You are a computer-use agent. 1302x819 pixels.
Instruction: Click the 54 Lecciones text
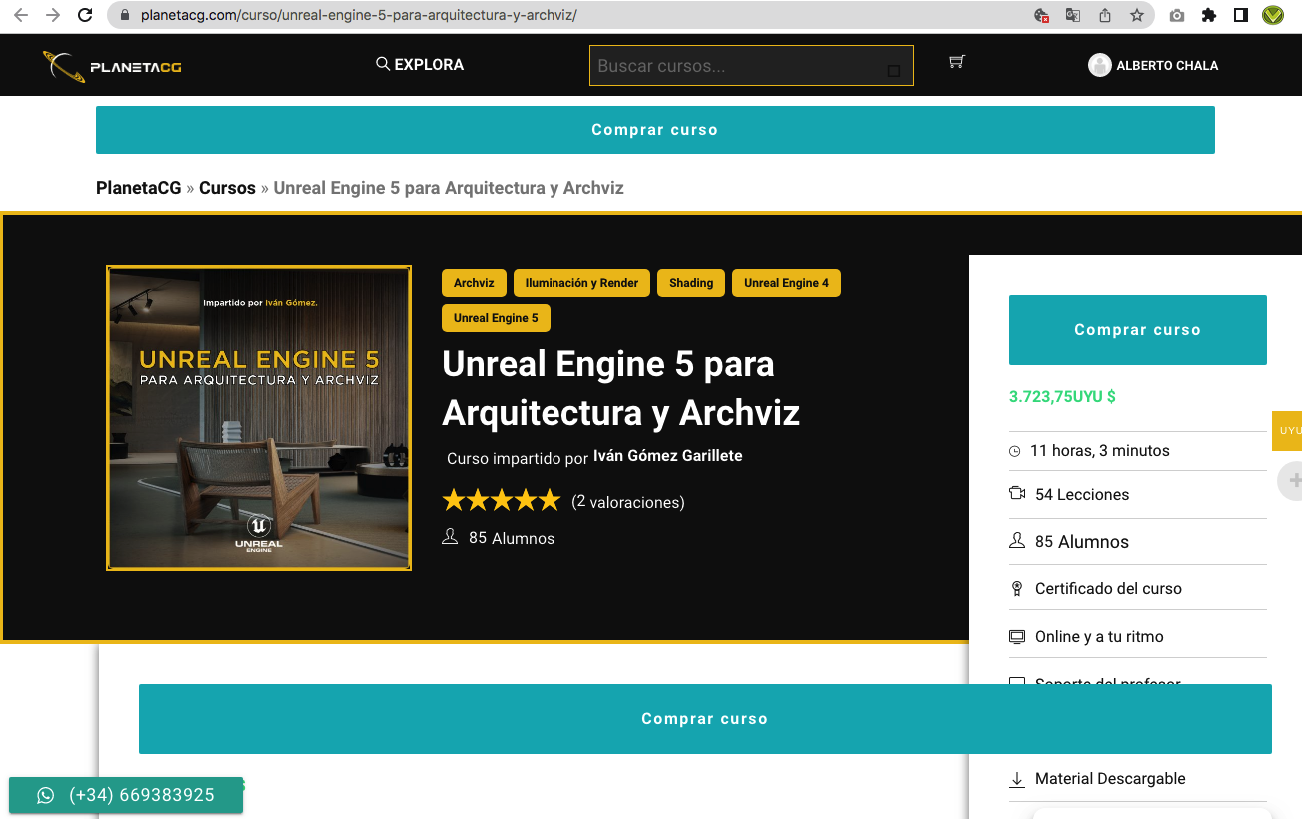pos(1082,495)
